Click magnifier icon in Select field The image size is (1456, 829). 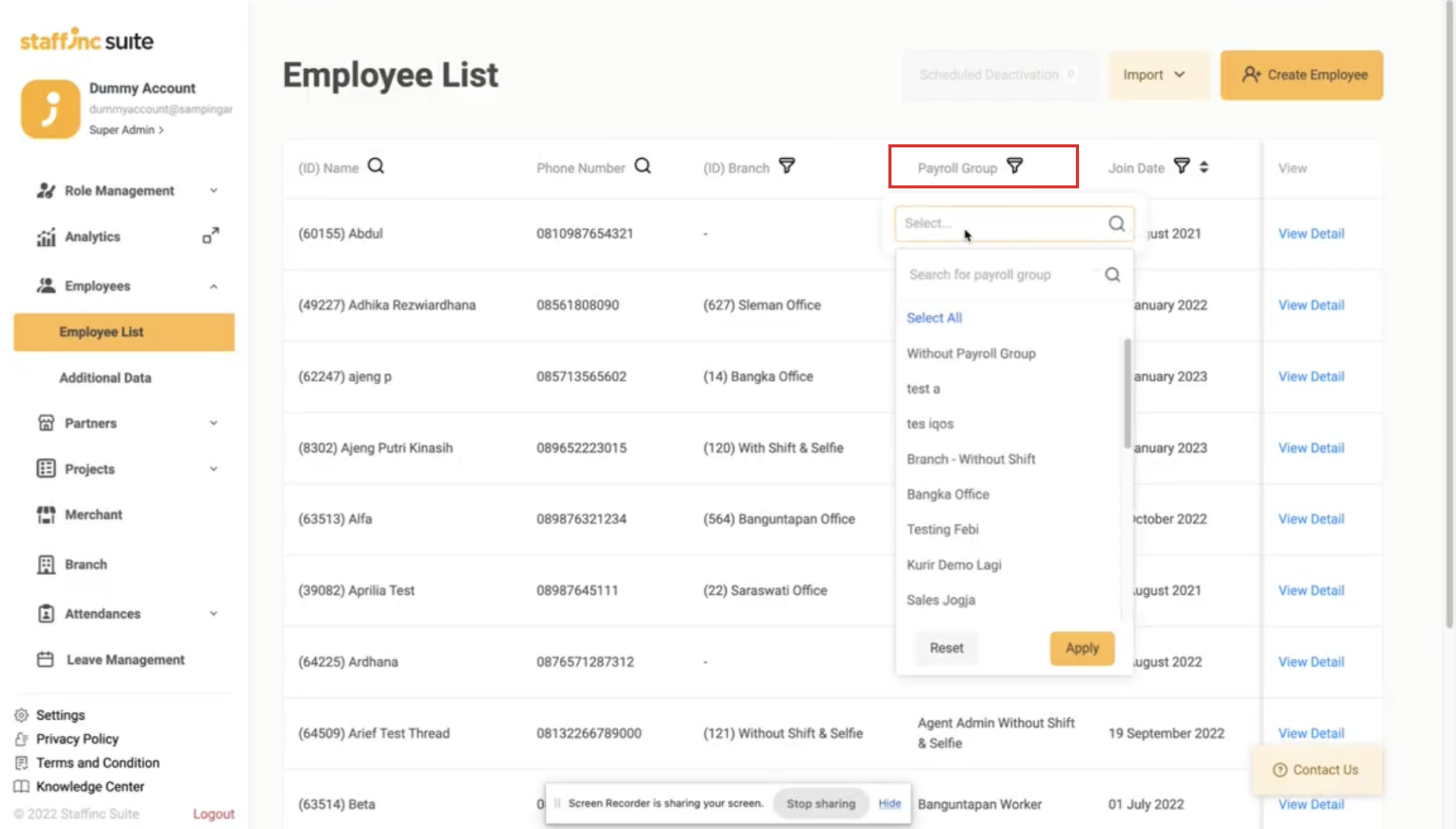[1117, 223]
